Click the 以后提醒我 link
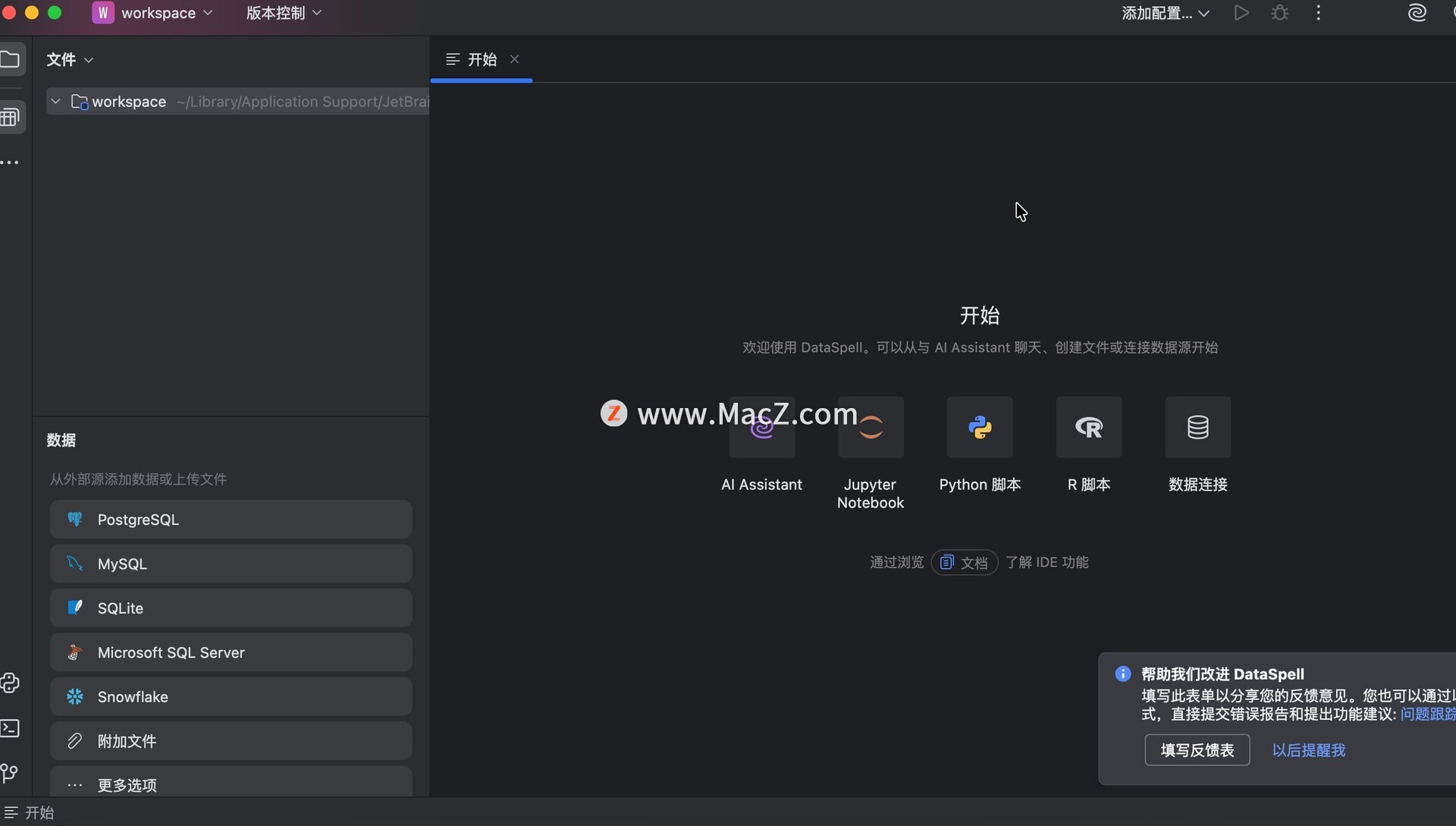Viewport: 1456px width, 826px height. tap(1309, 750)
